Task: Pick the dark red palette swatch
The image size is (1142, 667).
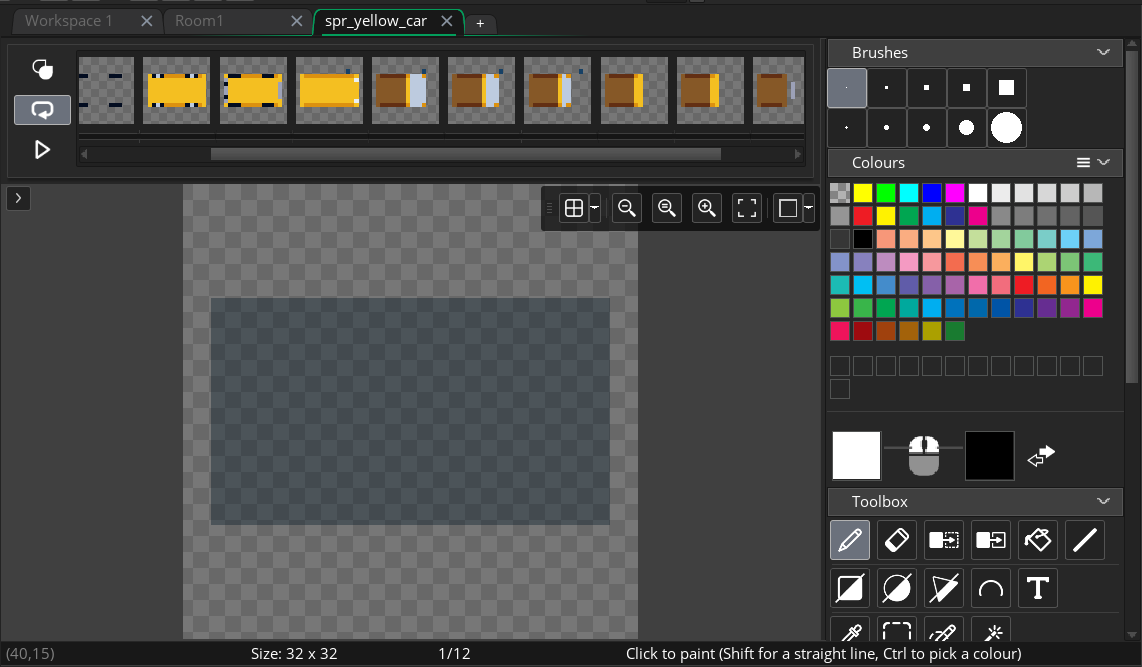Action: coord(863,331)
